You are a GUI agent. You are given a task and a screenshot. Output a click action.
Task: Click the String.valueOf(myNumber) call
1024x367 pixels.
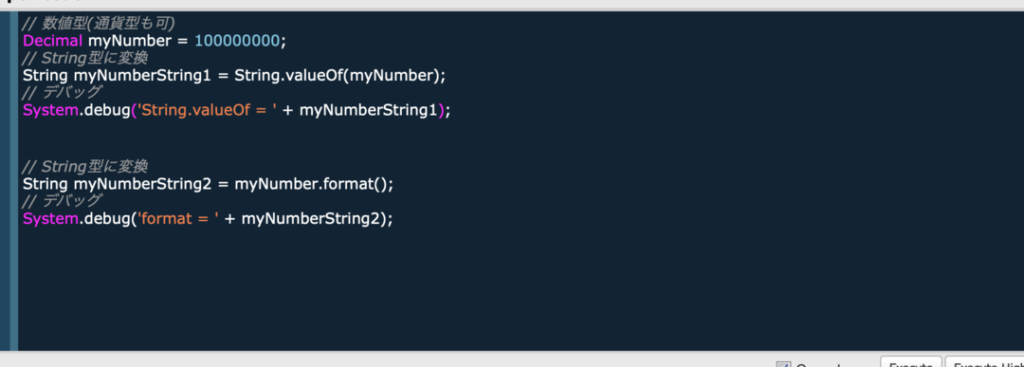coord(338,76)
